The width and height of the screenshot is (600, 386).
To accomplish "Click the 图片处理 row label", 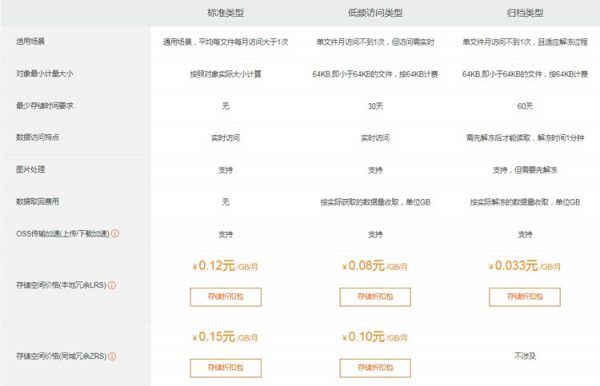I will [30, 169].
